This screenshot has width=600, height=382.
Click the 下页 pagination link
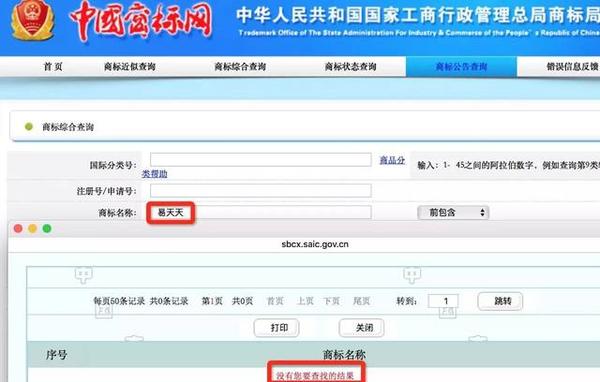[331, 301]
